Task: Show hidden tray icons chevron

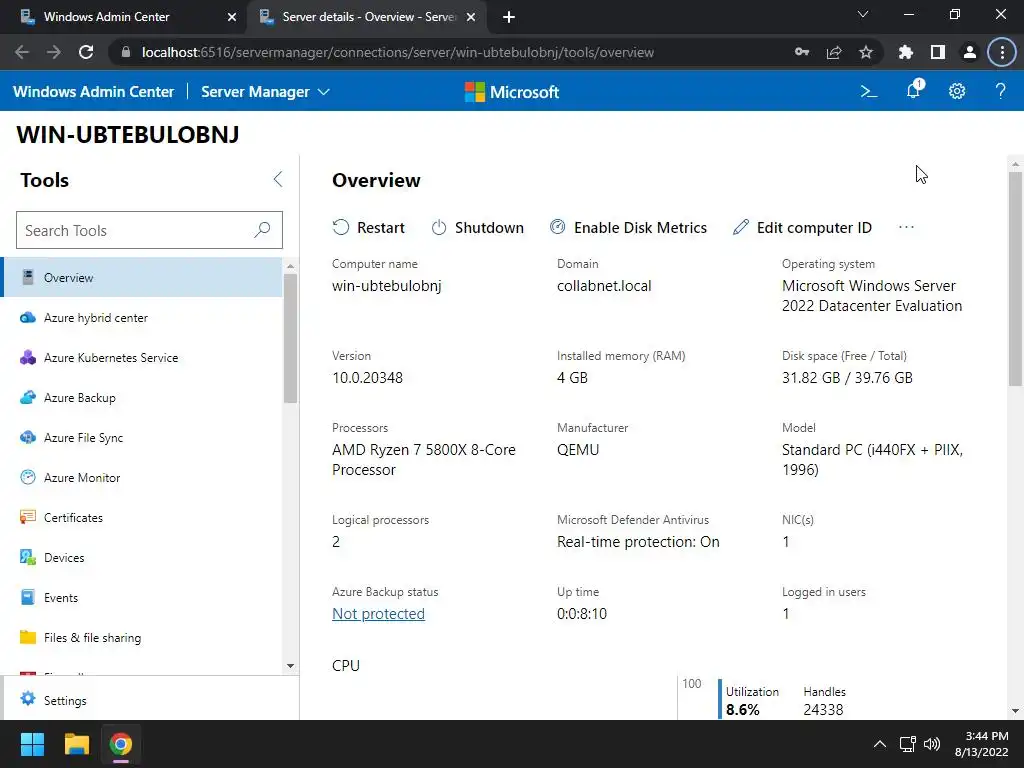Action: click(880, 744)
